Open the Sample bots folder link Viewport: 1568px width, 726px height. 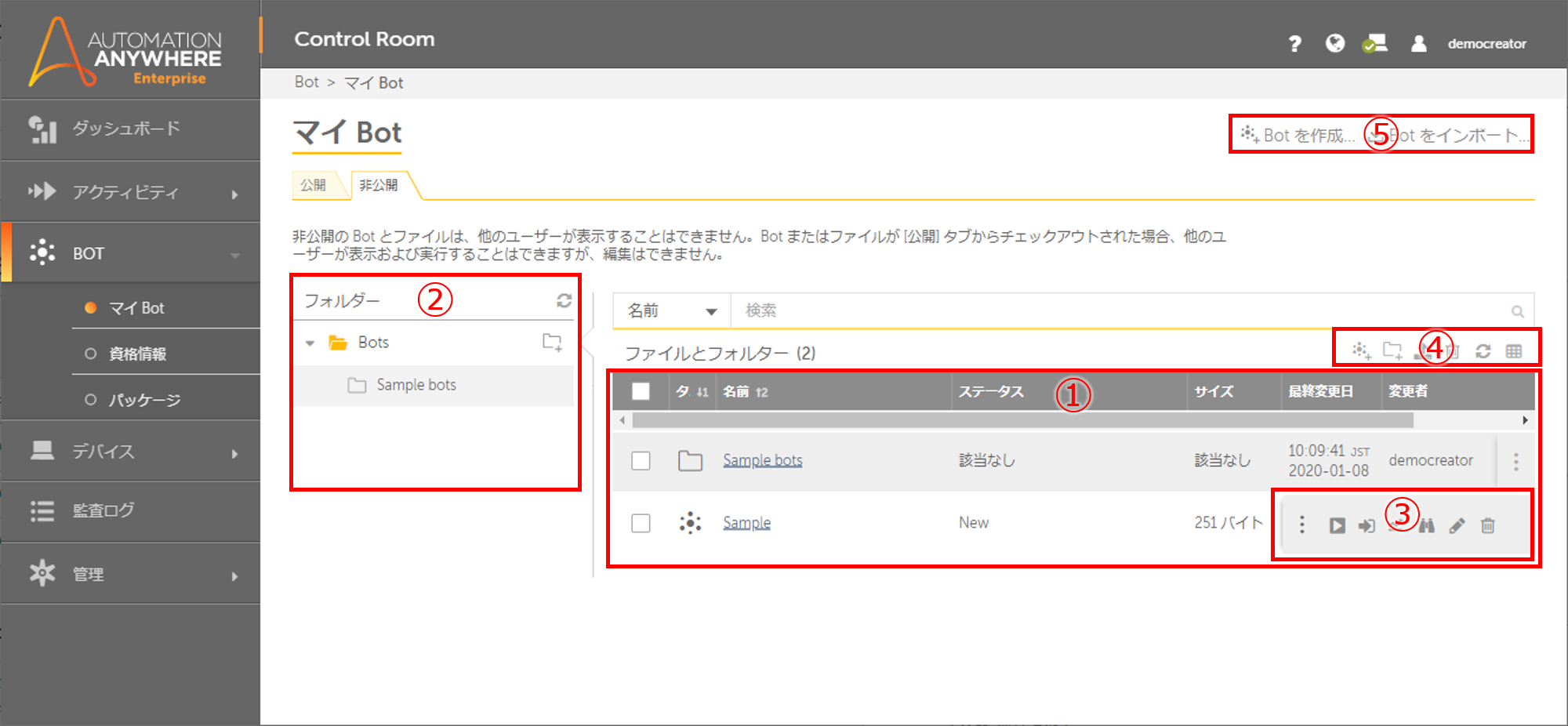(x=763, y=460)
